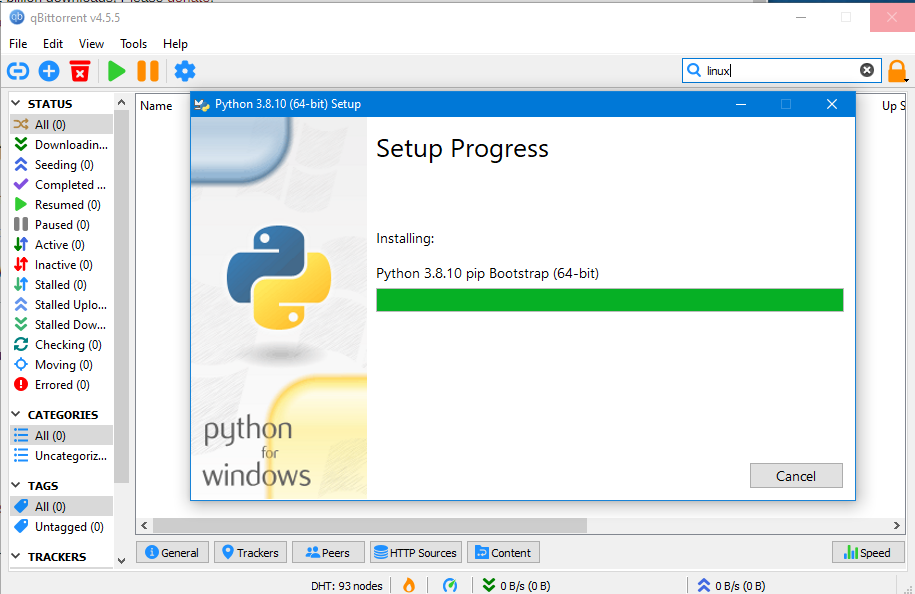Click the orange lock icon
The height and width of the screenshot is (594, 915).
[x=897, y=71]
